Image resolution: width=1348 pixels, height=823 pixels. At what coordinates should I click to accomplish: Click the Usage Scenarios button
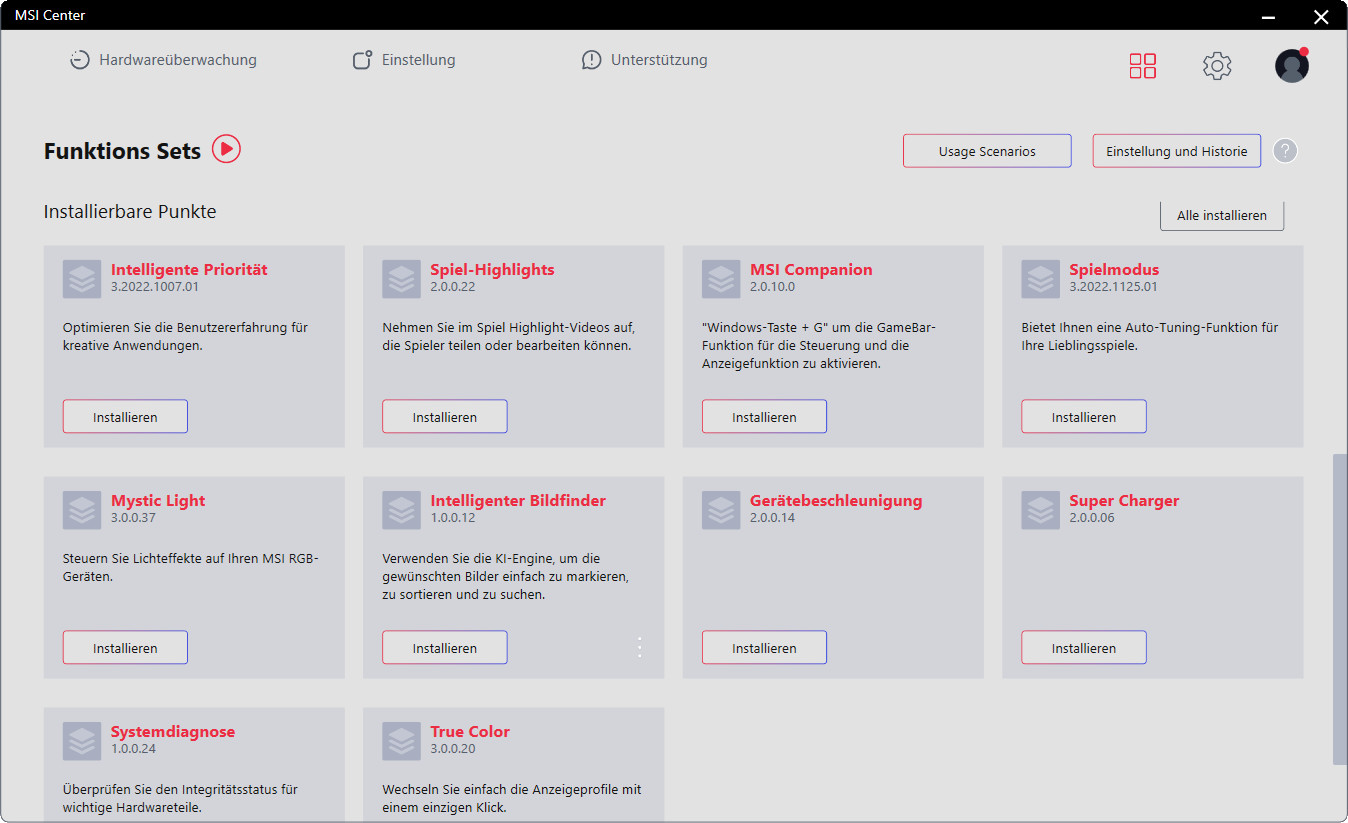[x=986, y=151]
